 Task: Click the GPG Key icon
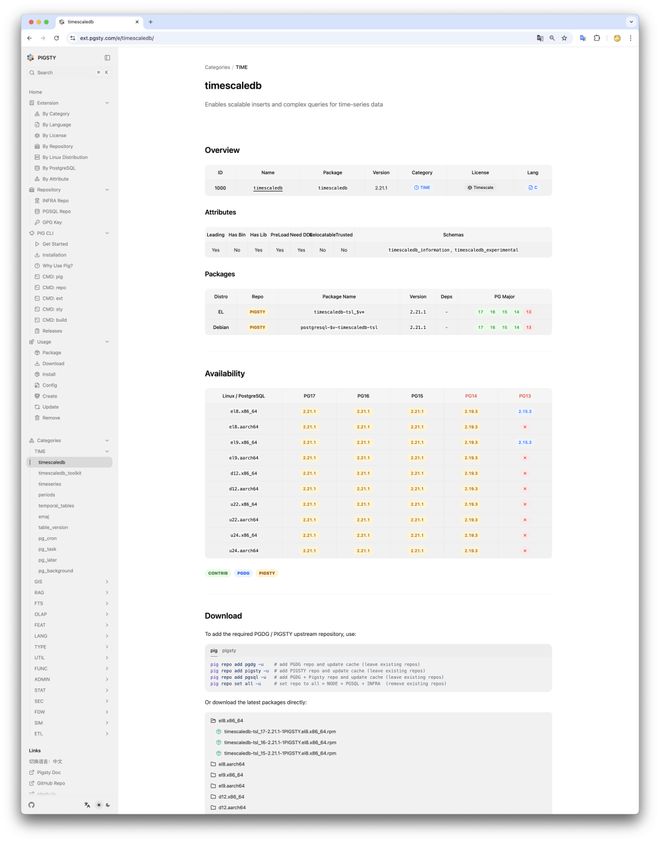coord(37,222)
